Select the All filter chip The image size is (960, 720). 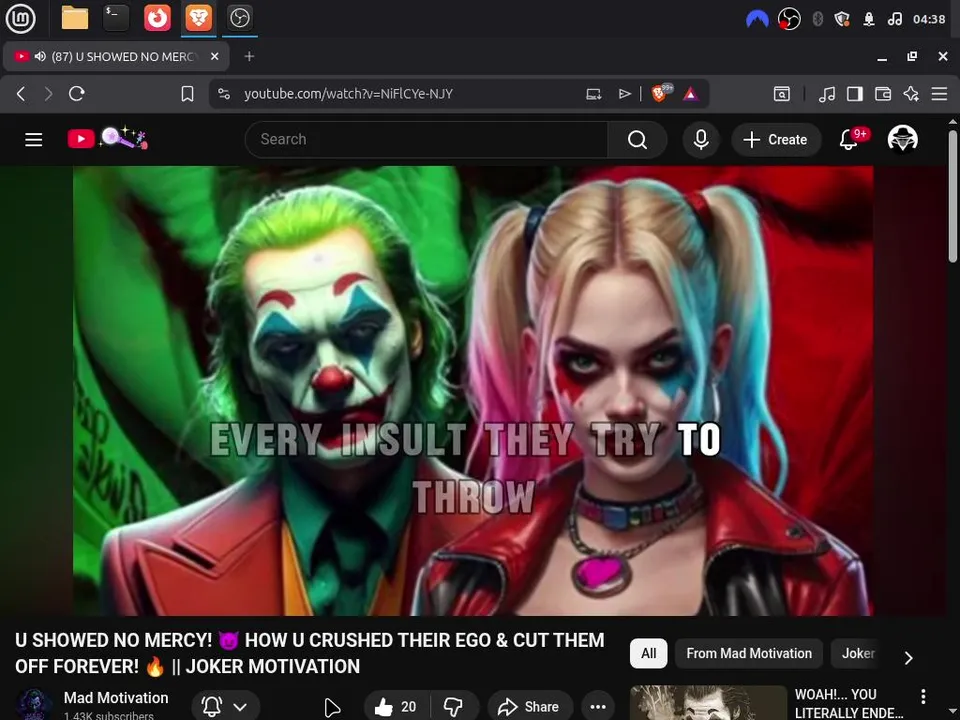click(648, 653)
